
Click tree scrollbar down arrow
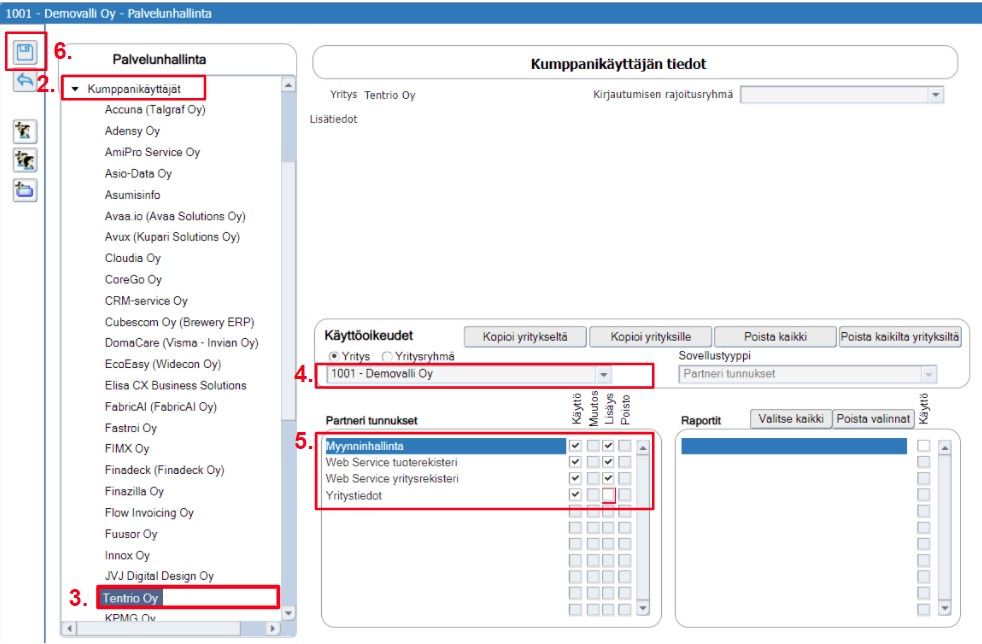point(289,613)
